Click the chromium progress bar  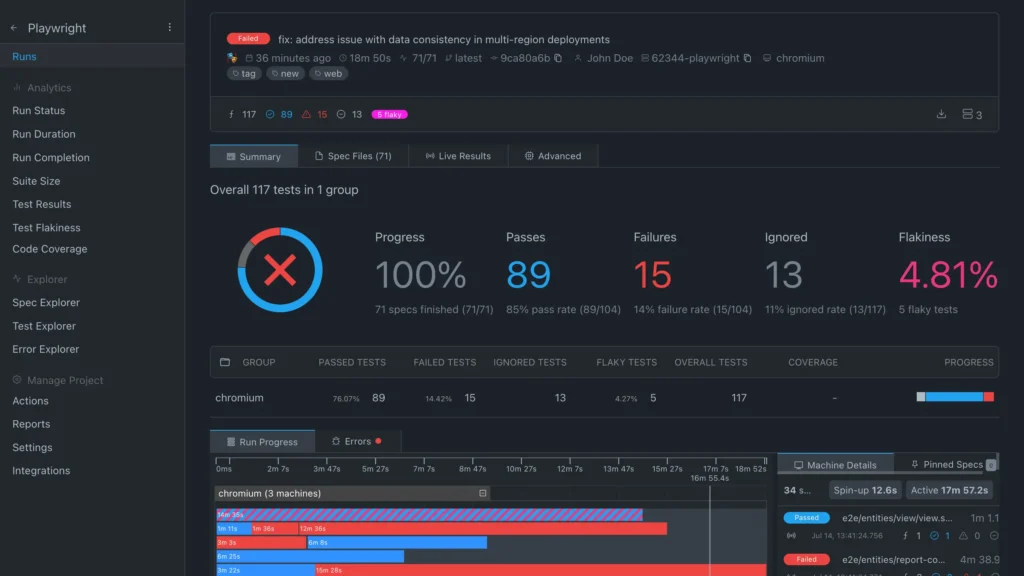tap(954, 397)
